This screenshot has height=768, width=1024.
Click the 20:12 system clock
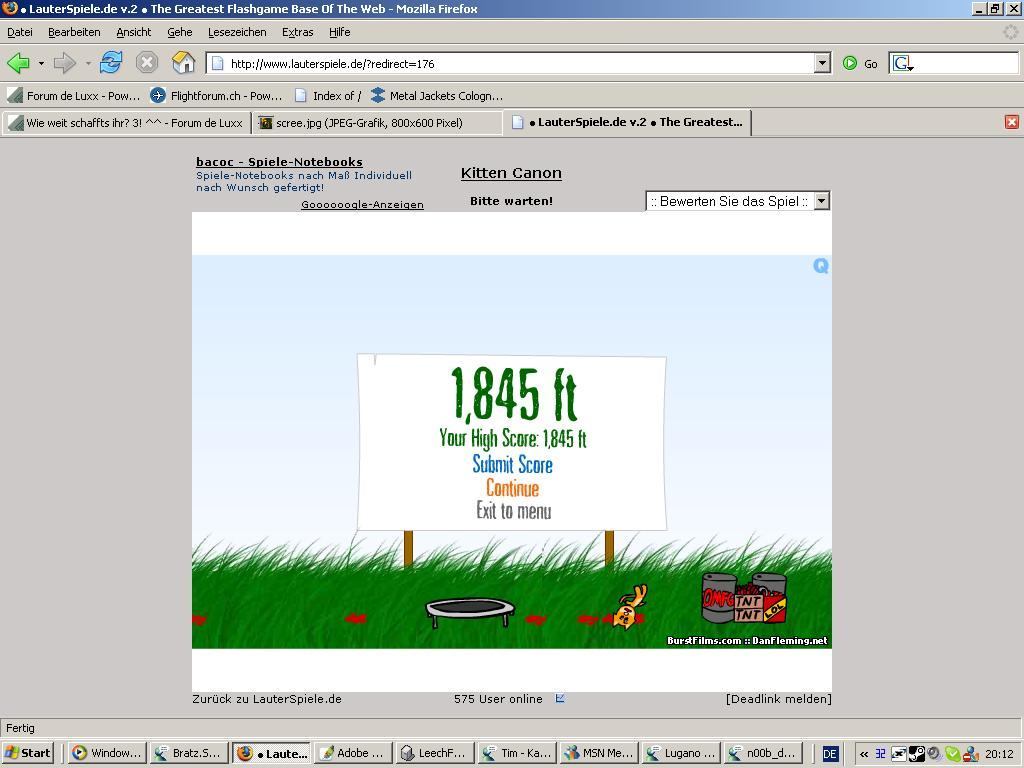point(999,754)
